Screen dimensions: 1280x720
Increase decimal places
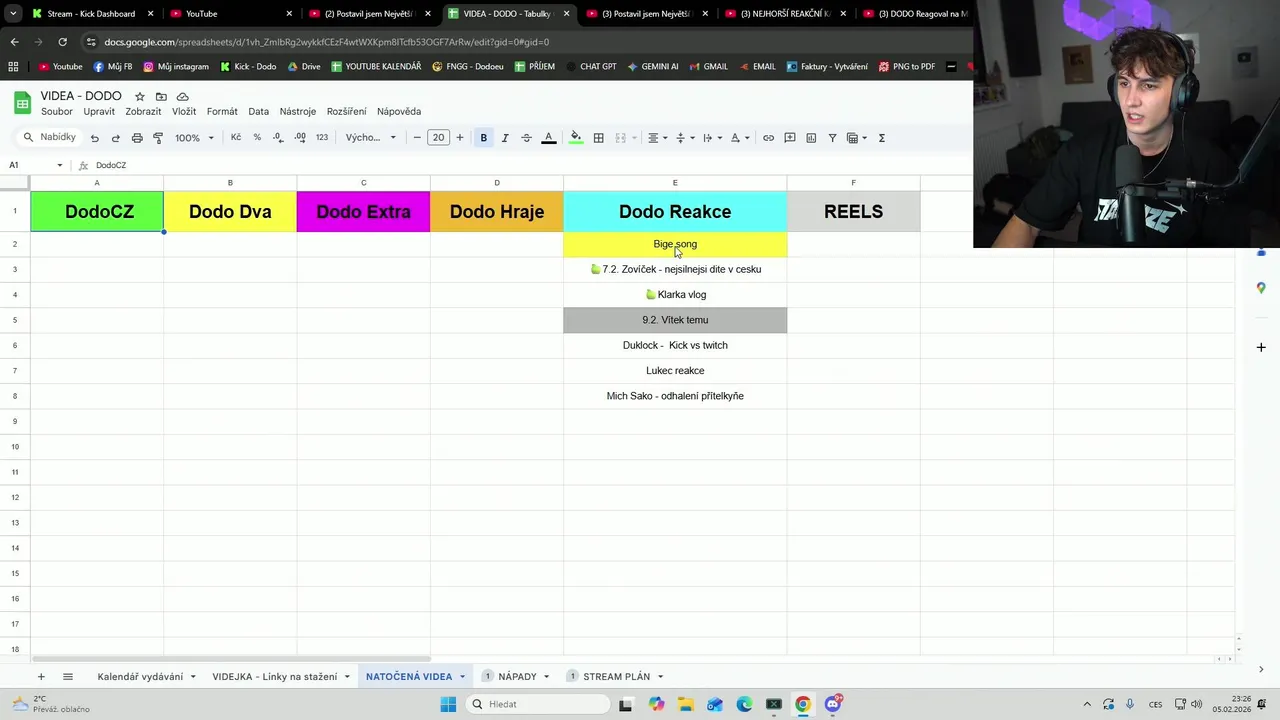(x=300, y=137)
